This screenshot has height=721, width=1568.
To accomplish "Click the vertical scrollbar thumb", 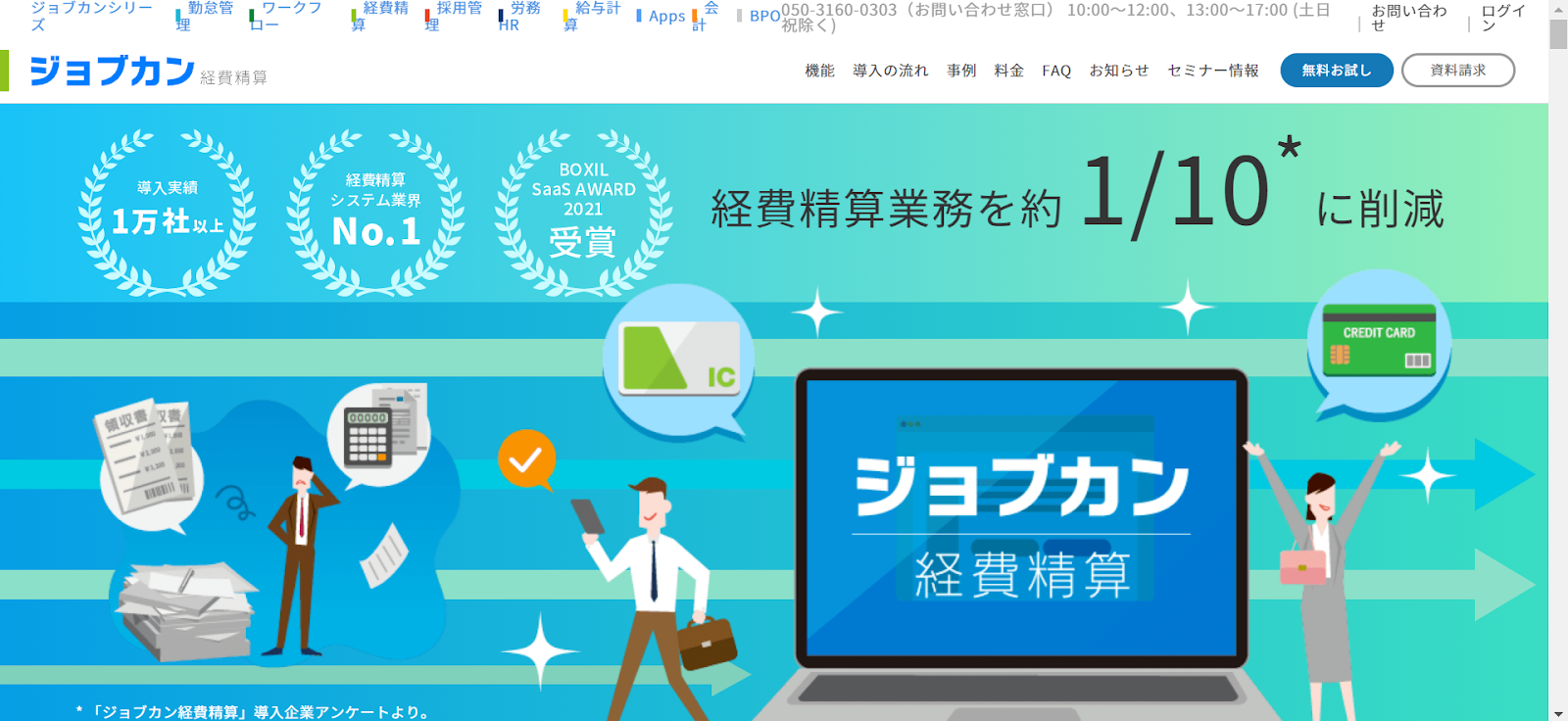I will coord(1558,33).
